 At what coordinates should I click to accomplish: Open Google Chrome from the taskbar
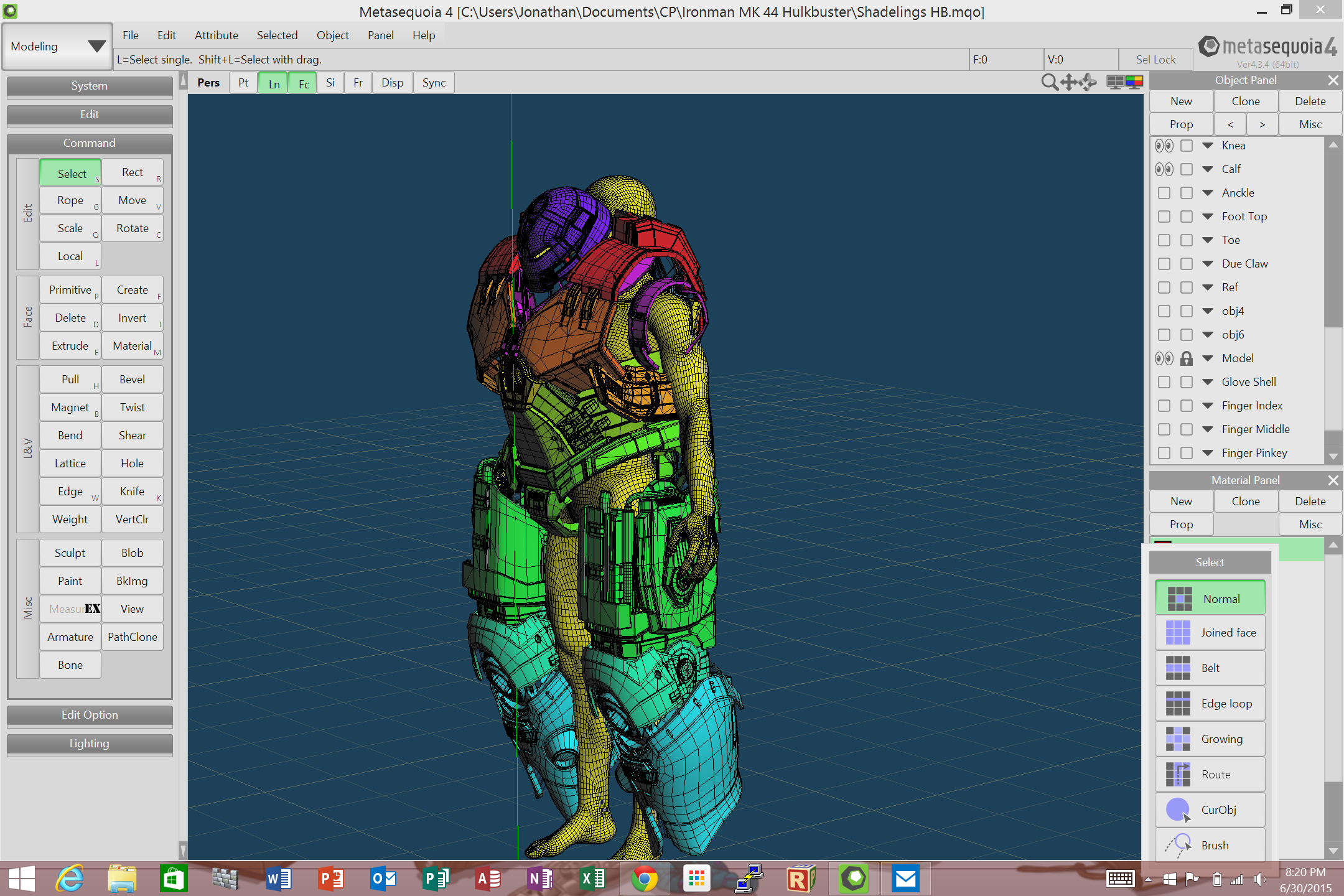pos(644,879)
